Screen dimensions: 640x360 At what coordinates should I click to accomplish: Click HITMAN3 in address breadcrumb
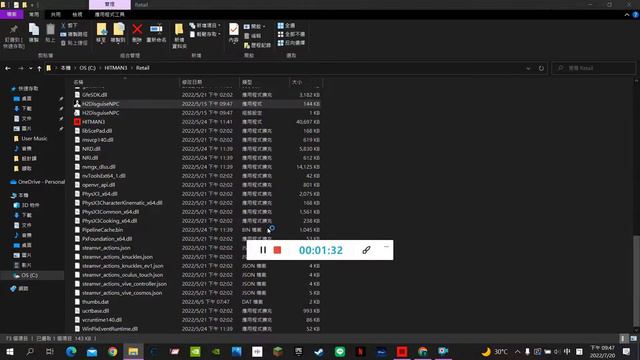pos(116,68)
